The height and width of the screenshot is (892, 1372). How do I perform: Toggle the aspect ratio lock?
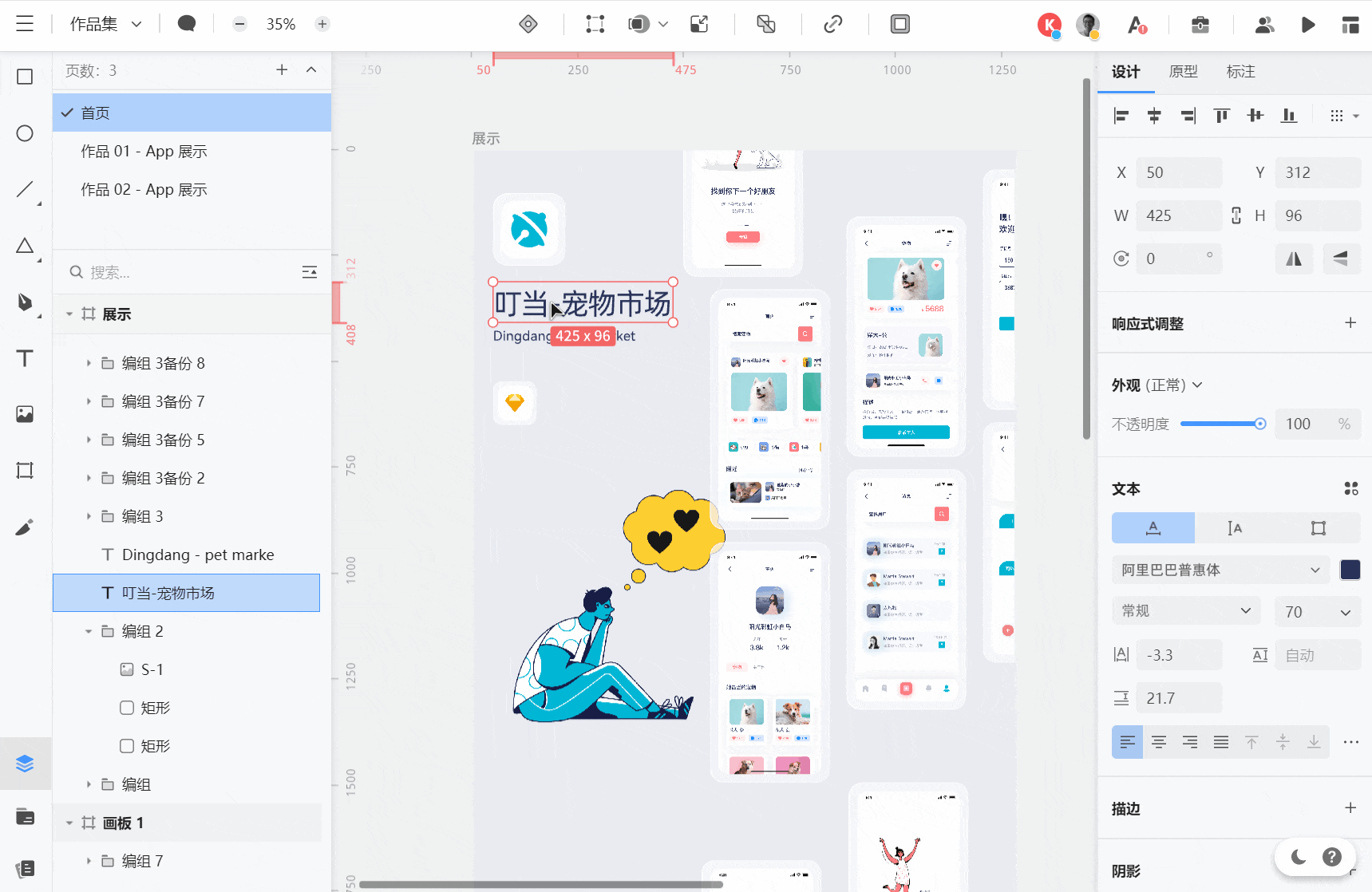pos(1236,215)
